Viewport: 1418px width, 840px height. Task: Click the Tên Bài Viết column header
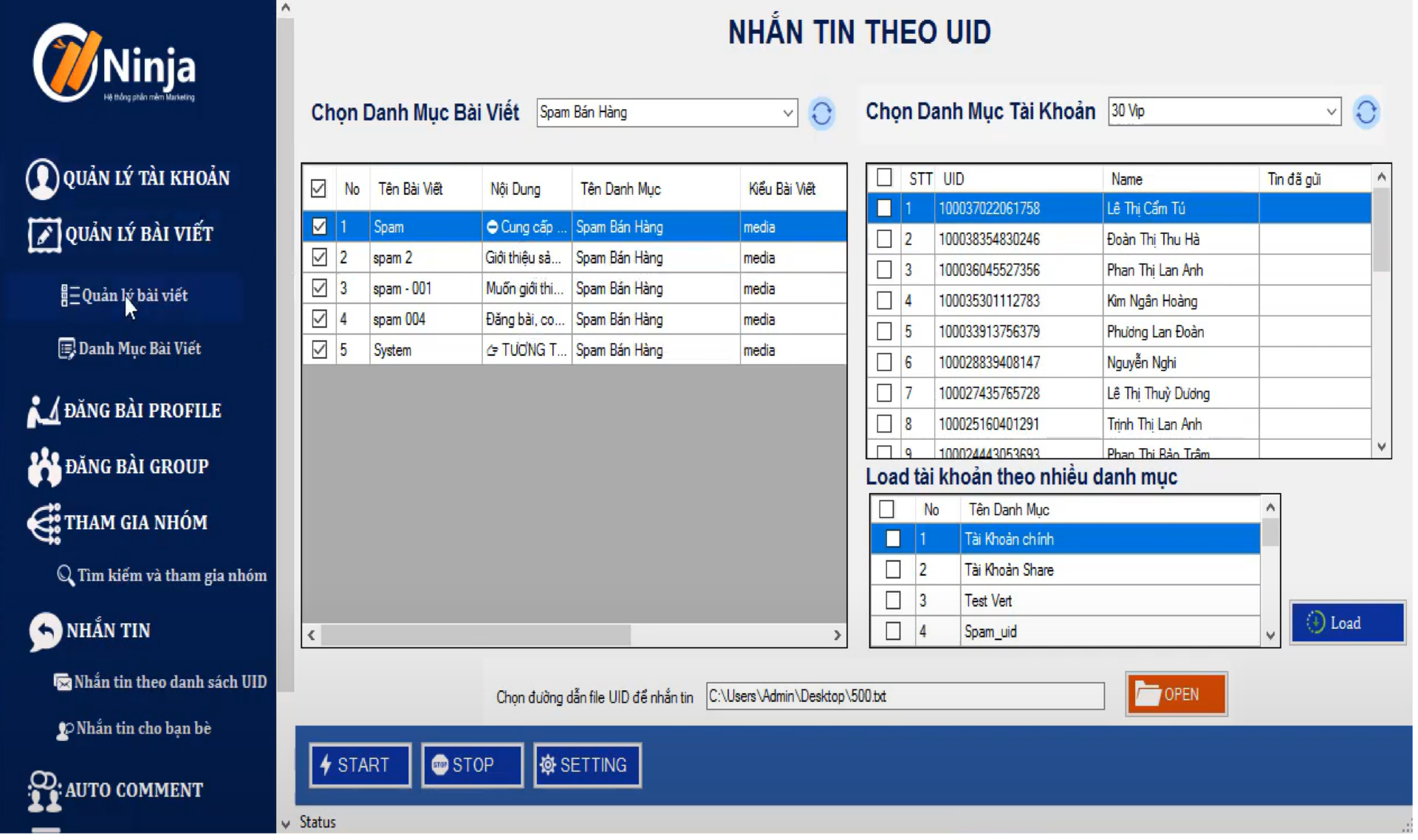[x=411, y=190]
